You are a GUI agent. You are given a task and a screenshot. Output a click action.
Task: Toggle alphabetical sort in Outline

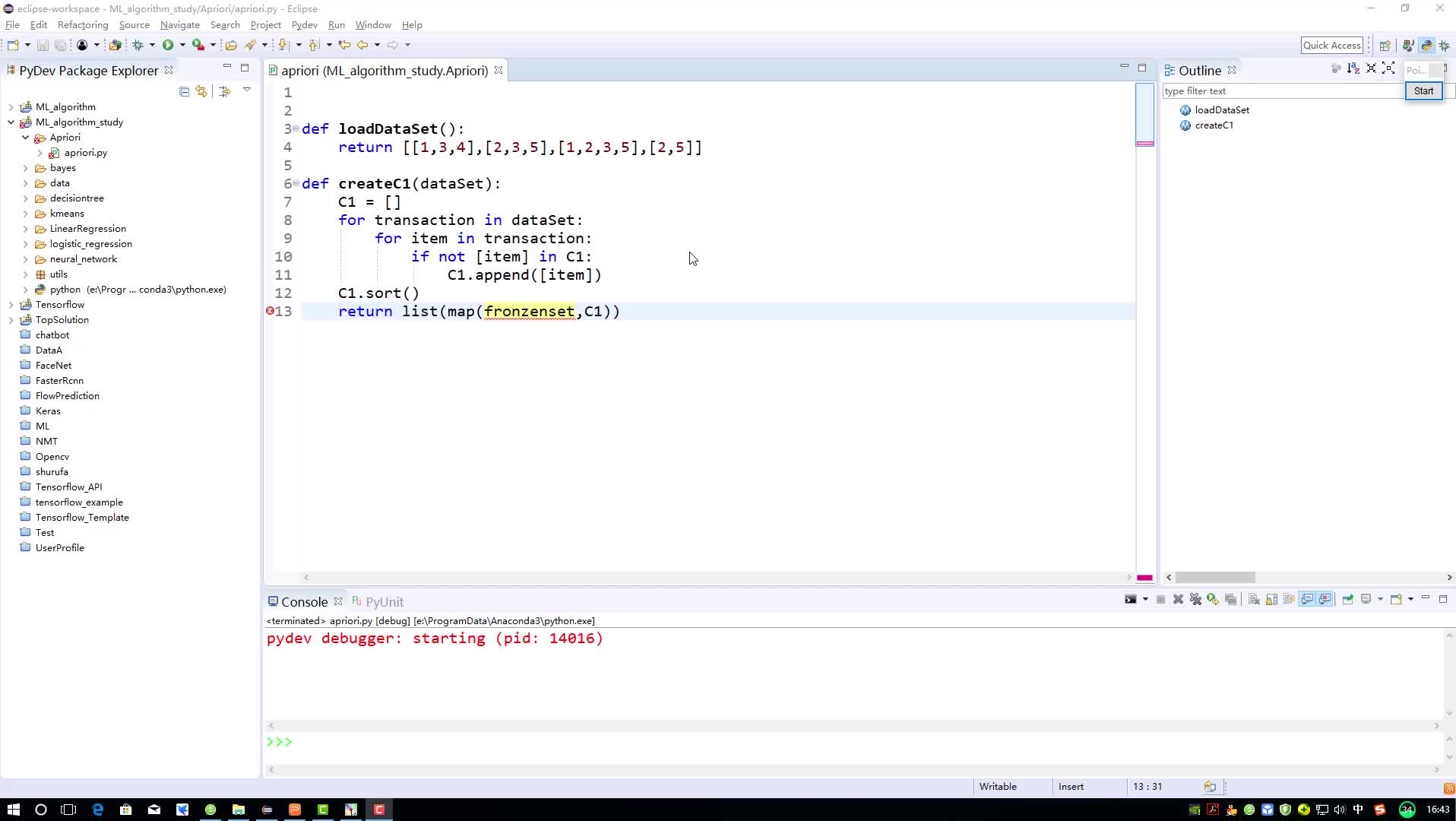(x=1353, y=68)
